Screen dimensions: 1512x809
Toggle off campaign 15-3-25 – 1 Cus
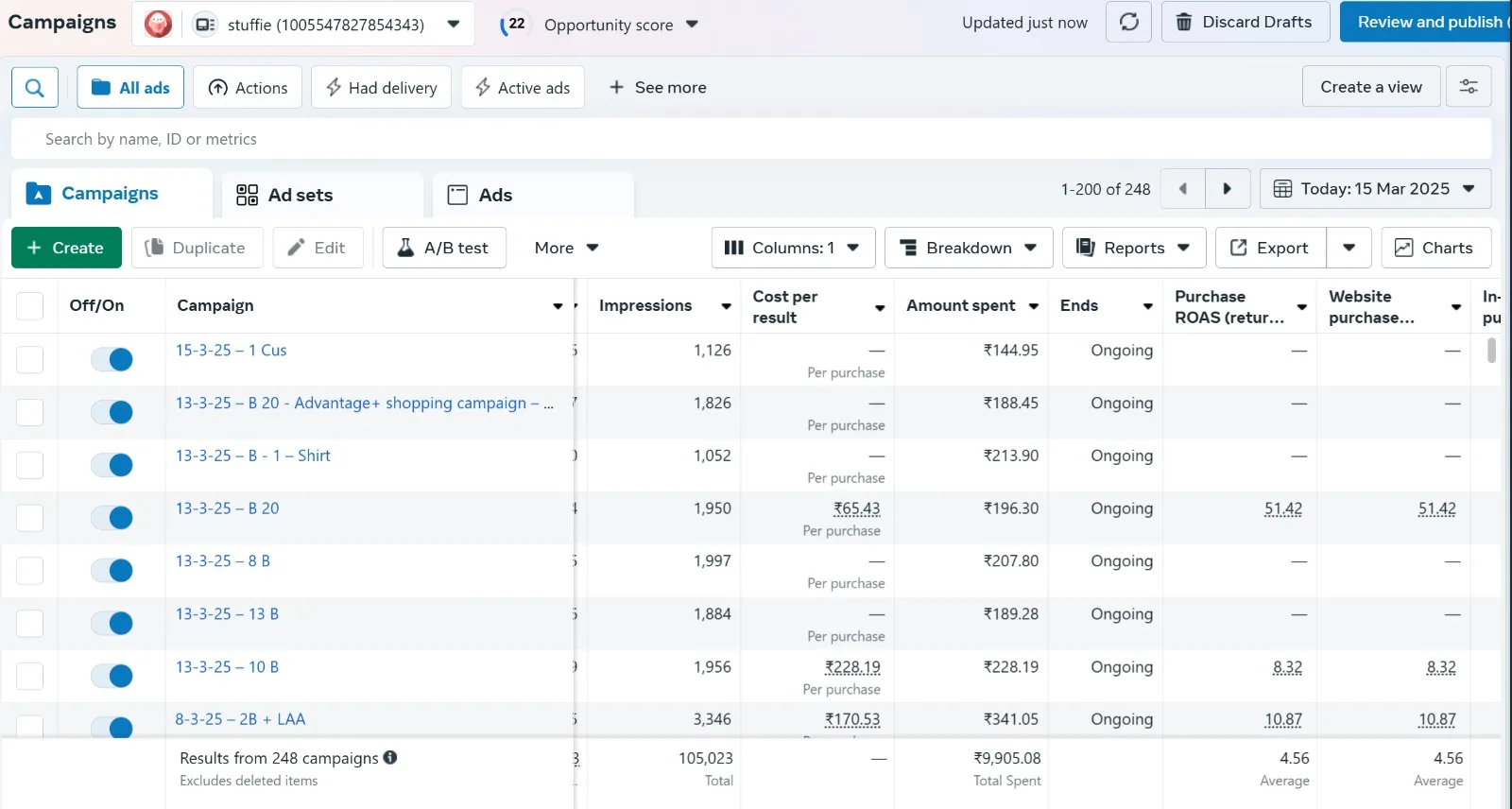coord(112,359)
